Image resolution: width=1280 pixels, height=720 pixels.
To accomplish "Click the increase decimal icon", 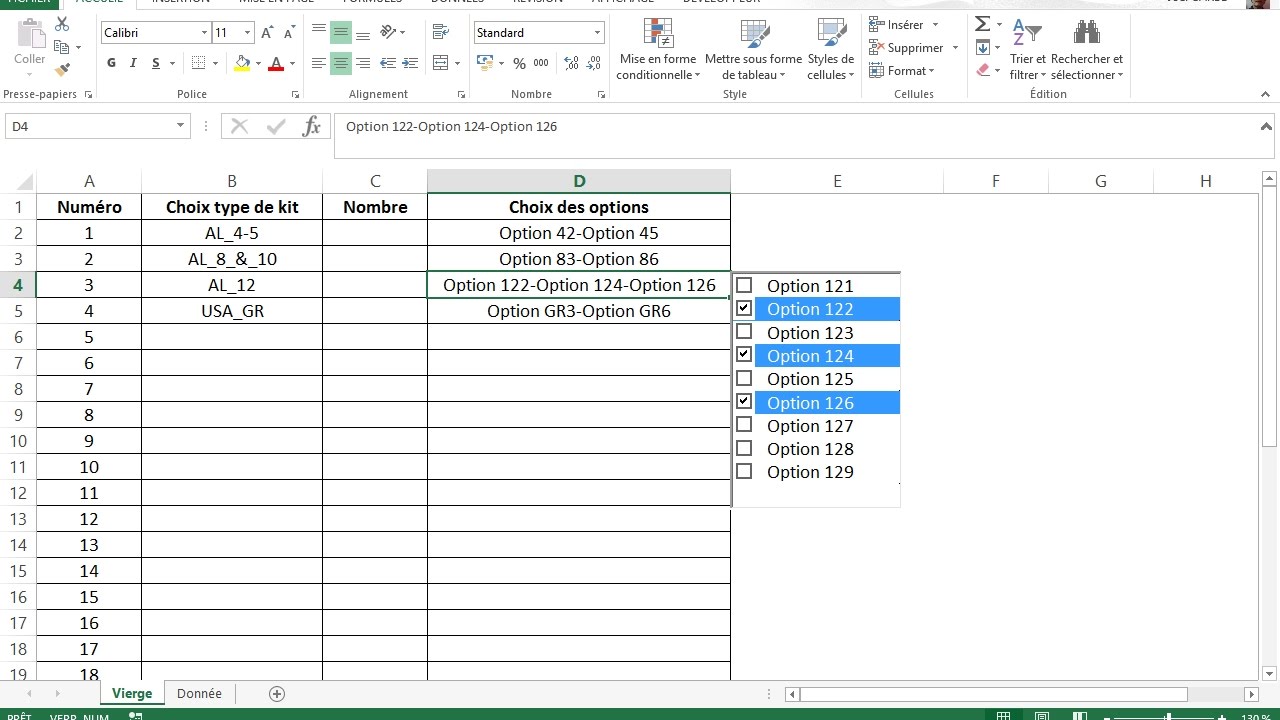I will [571, 63].
